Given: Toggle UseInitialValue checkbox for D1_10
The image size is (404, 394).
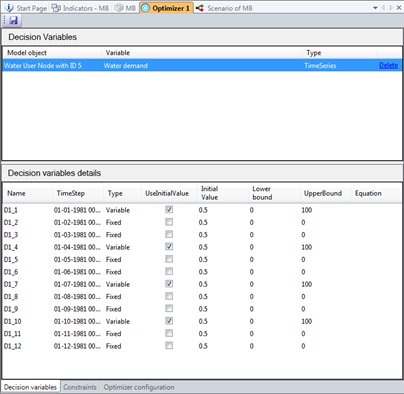Looking at the screenshot, I should pos(169,320).
